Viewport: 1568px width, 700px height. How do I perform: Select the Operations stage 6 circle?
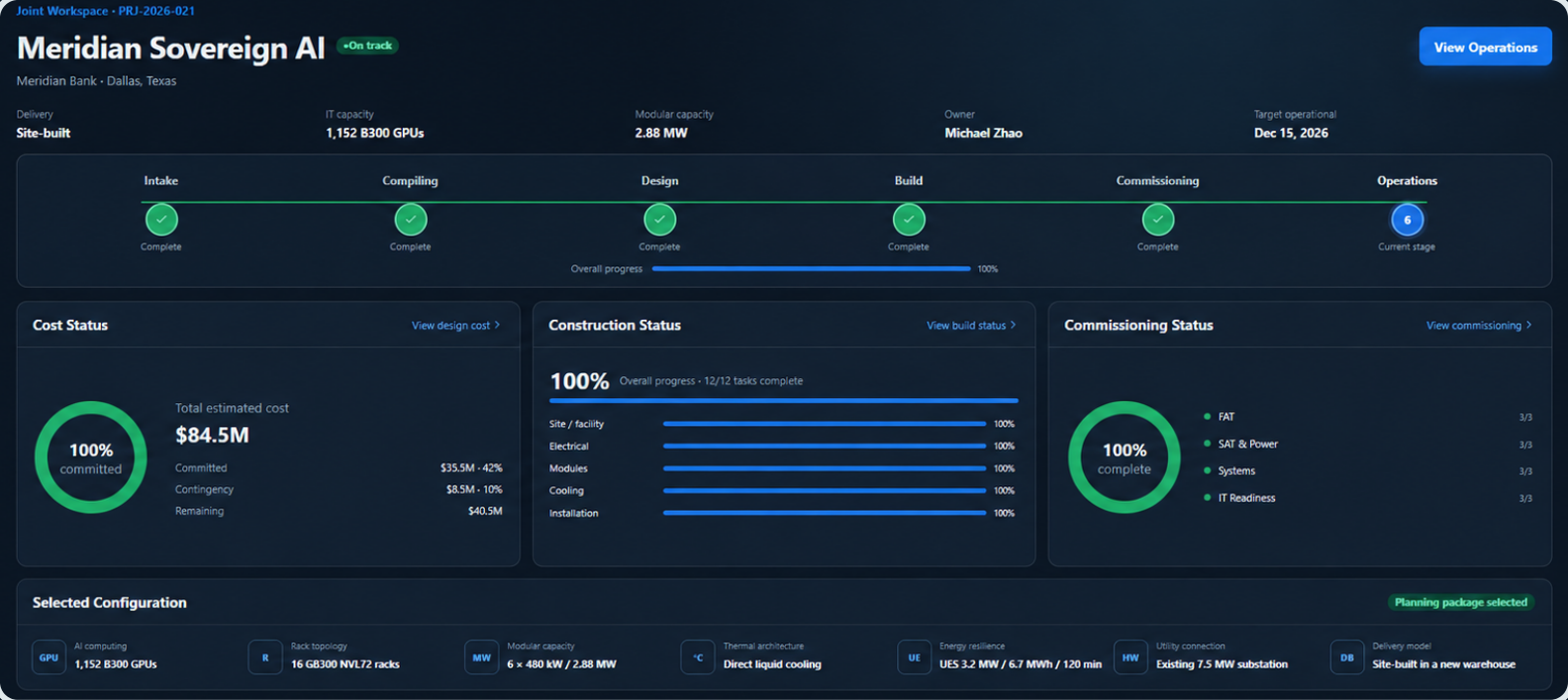[1407, 219]
